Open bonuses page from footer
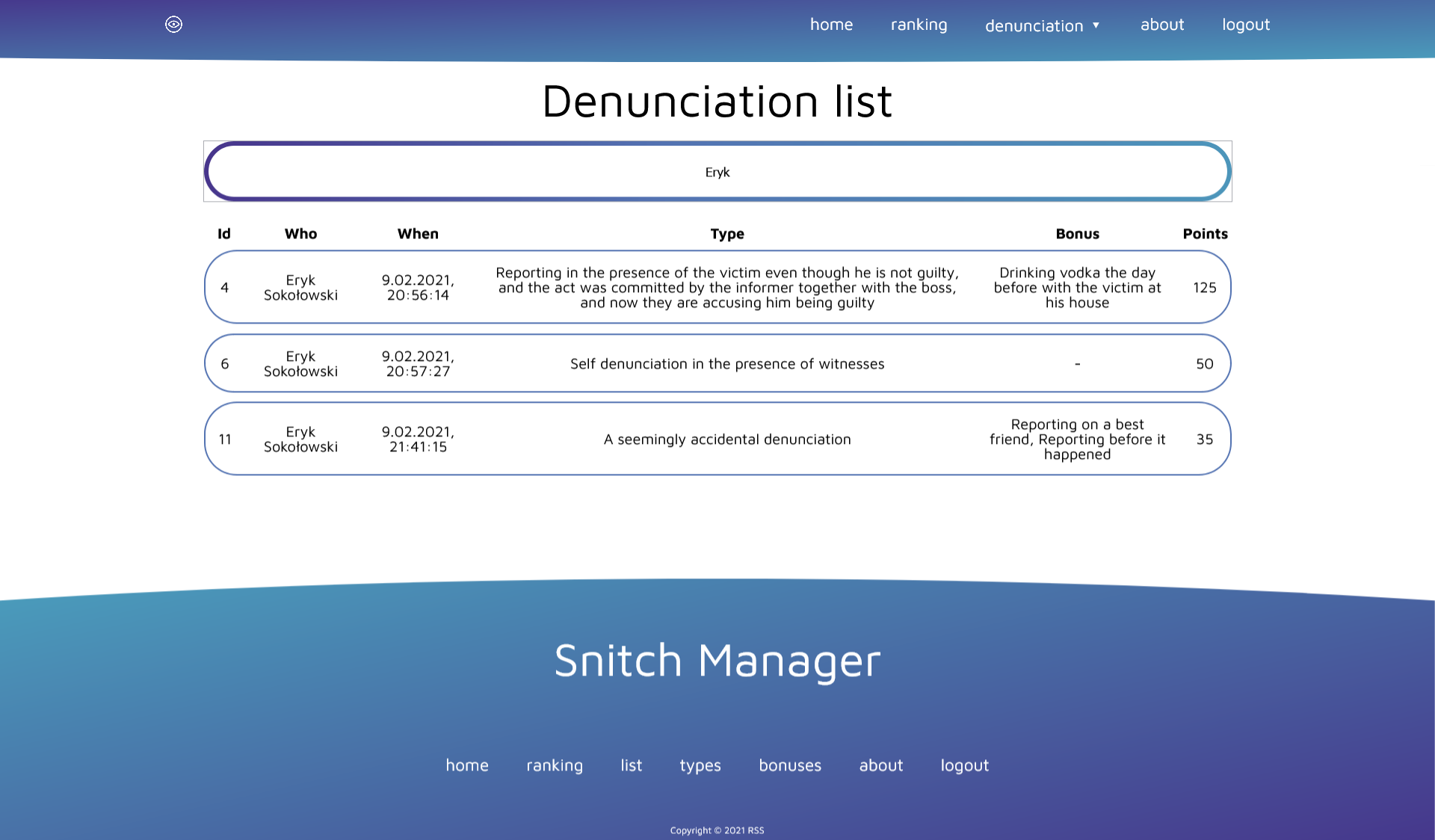1435x840 pixels. tap(790, 765)
